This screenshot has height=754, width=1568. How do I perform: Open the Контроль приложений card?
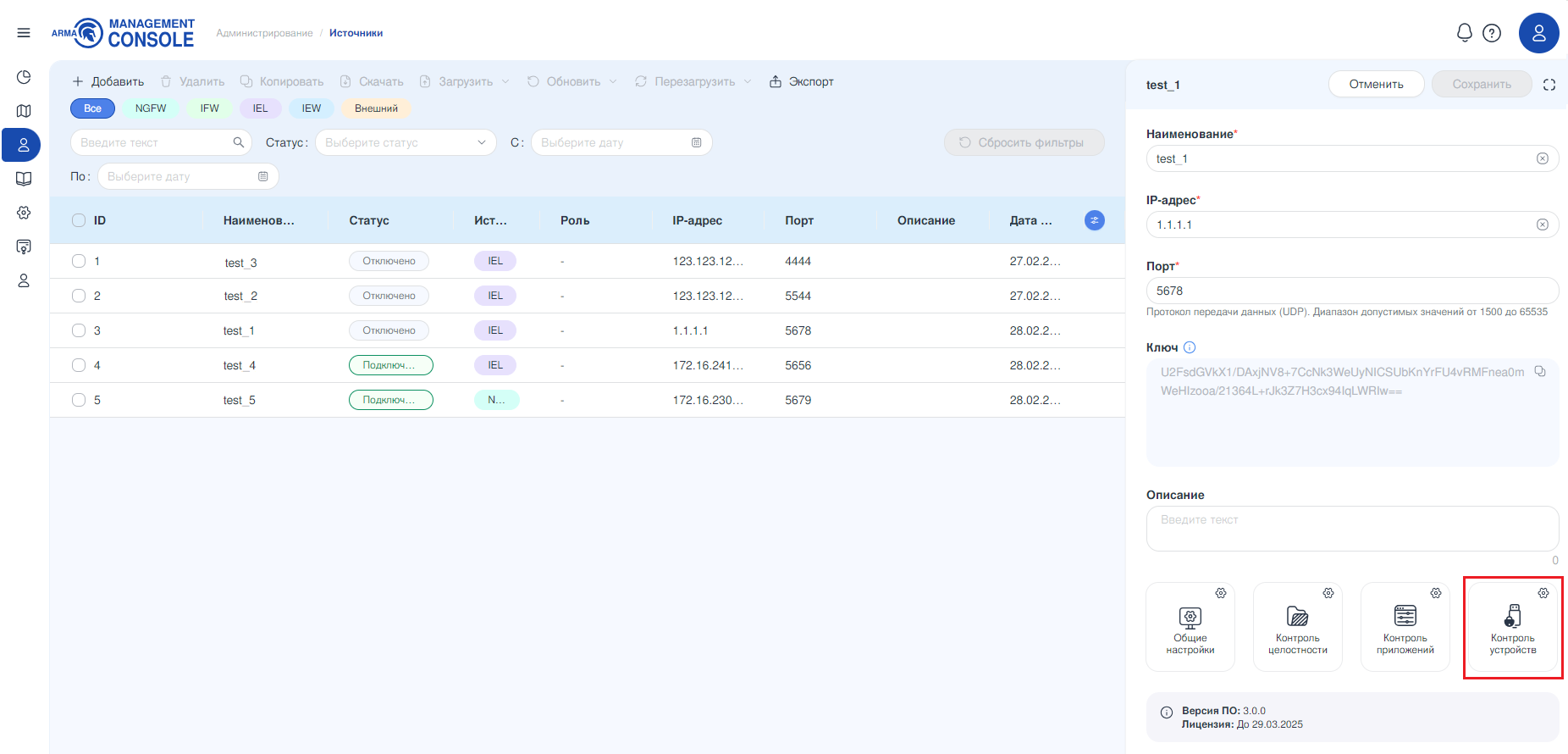1405,627
